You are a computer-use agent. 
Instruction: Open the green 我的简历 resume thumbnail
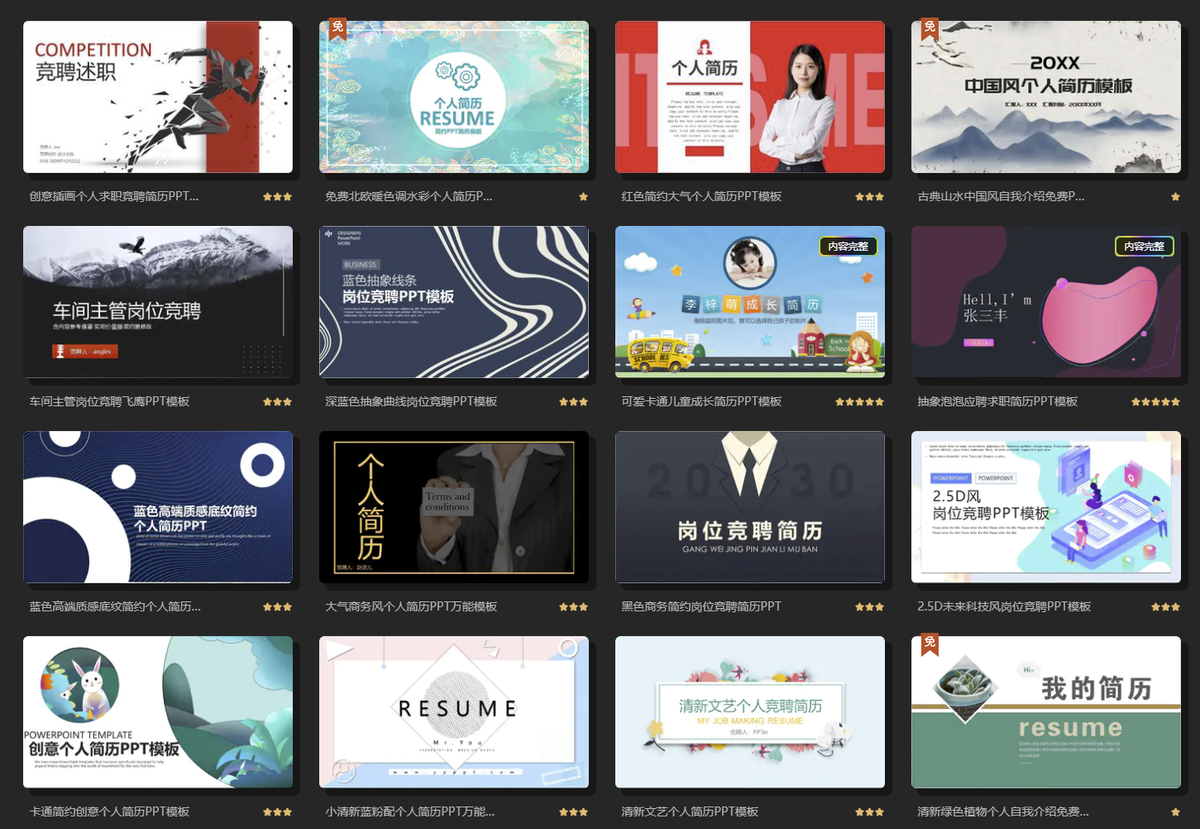coord(1046,712)
